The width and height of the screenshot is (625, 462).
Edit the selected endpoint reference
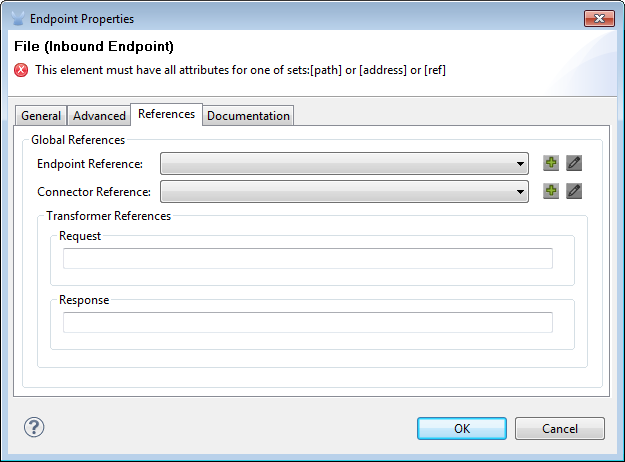574,163
